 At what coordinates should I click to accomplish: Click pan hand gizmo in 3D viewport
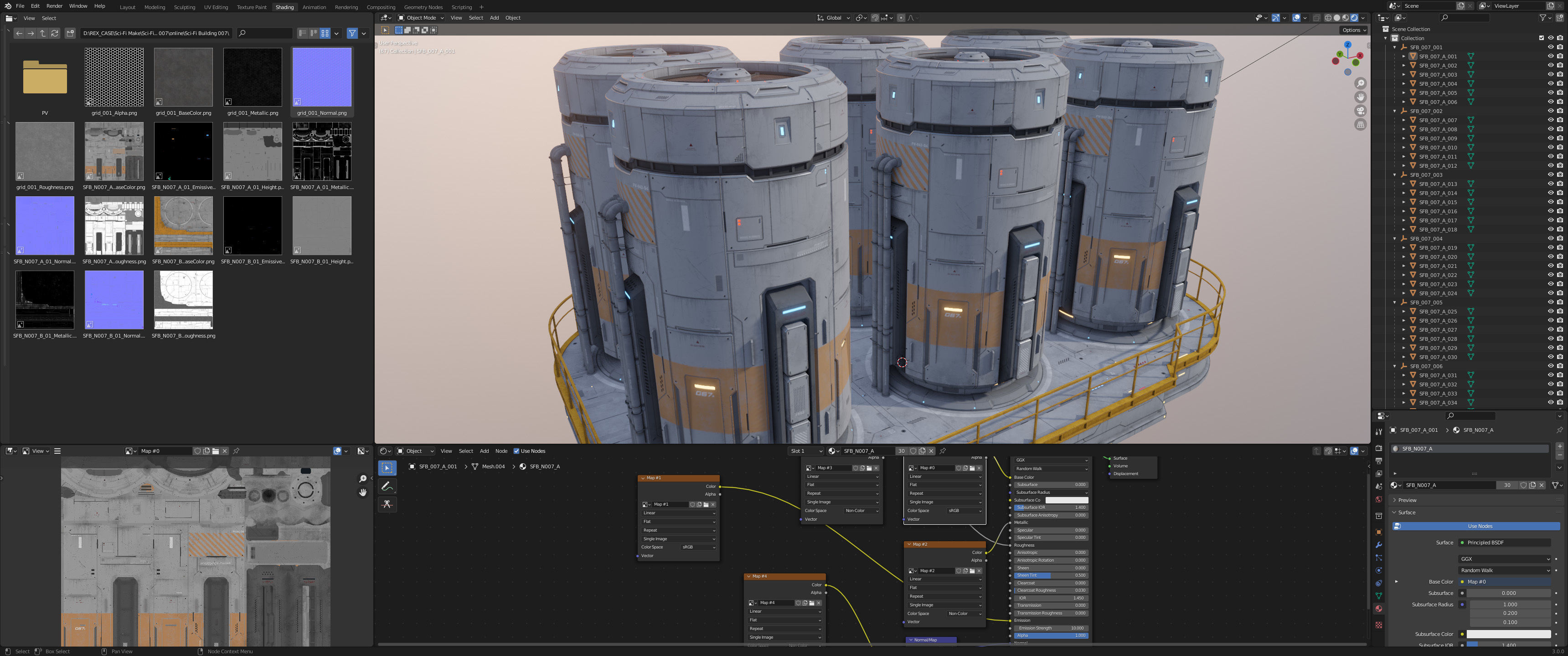[x=1361, y=97]
